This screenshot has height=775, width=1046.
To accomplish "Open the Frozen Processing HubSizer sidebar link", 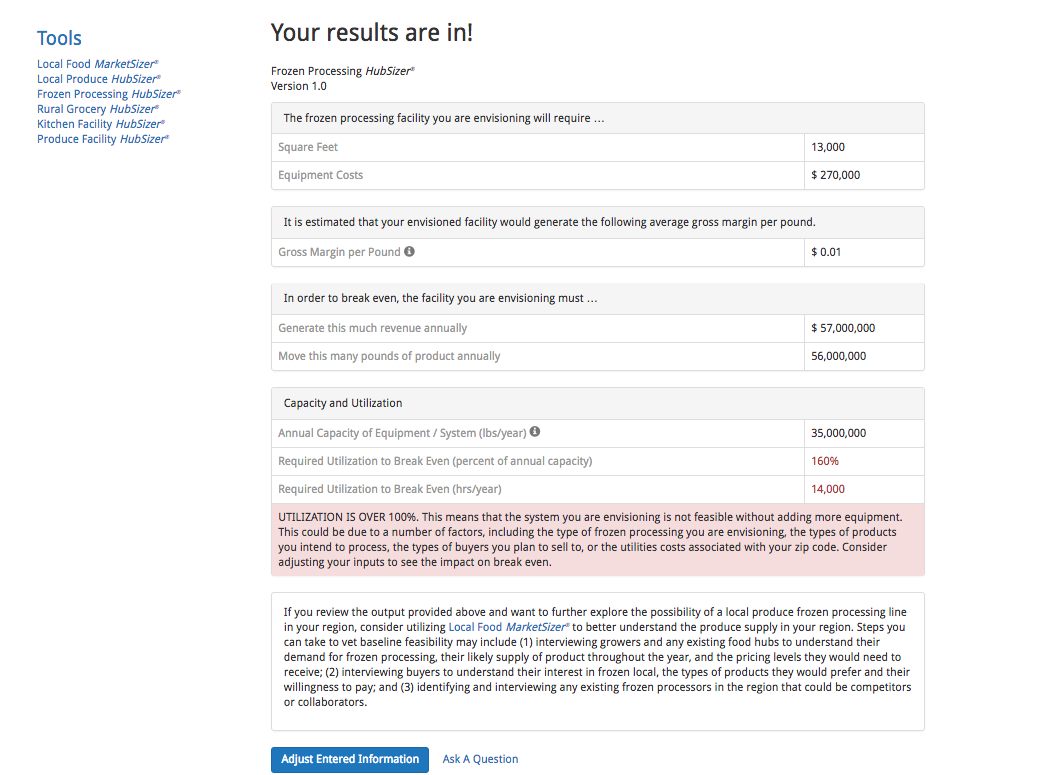I will (x=109, y=94).
